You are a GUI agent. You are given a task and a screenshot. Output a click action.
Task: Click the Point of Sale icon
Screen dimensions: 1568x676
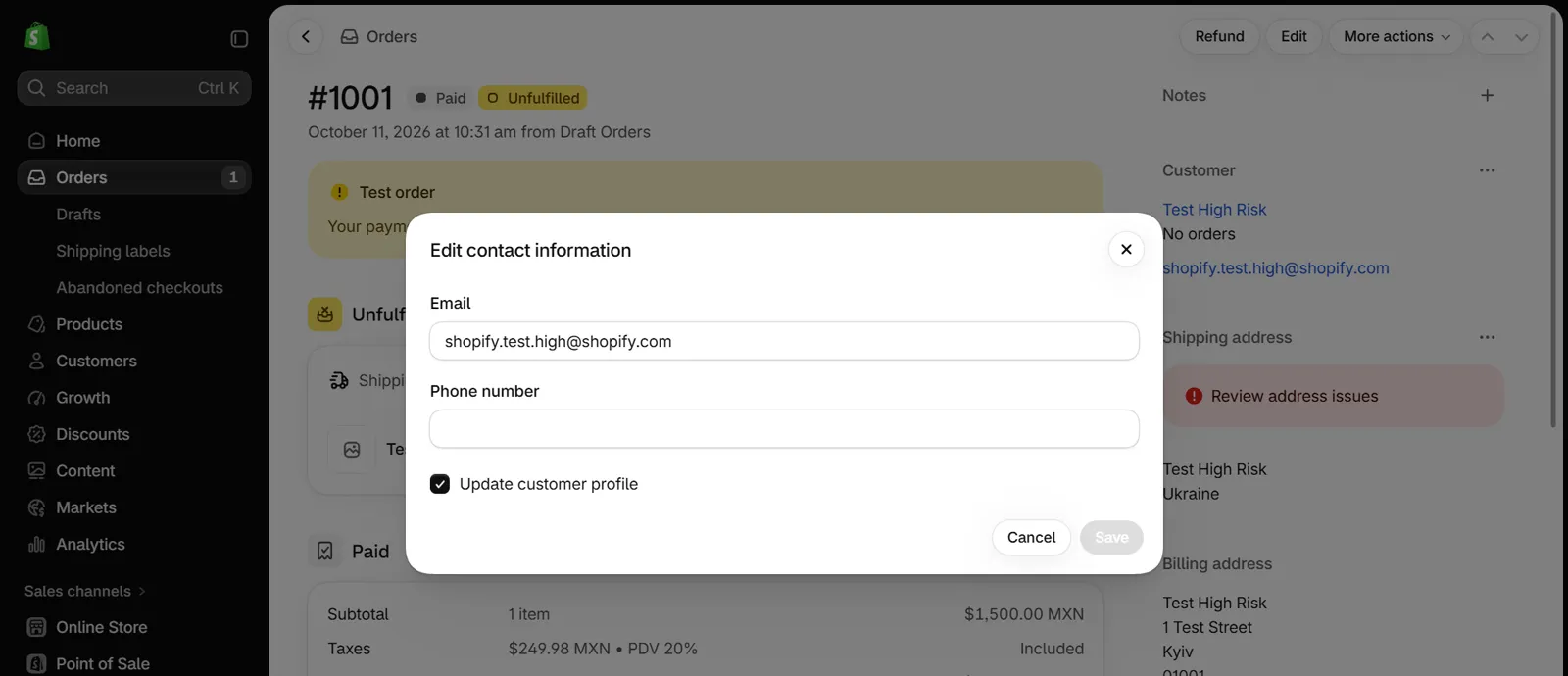coord(37,664)
